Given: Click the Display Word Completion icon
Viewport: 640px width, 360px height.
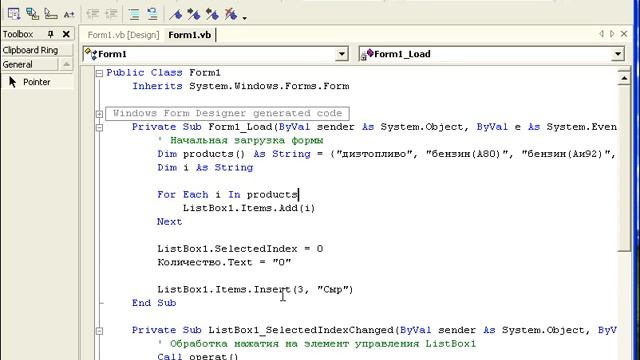Looking at the screenshot, I should 69,14.
